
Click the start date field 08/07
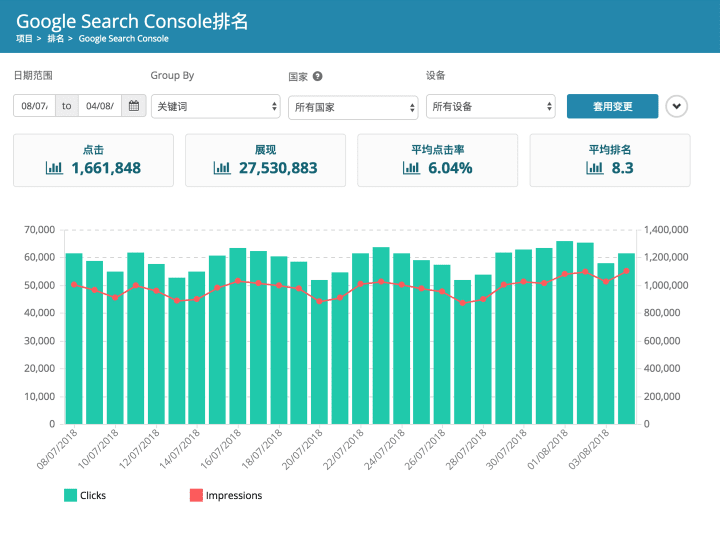(x=34, y=106)
